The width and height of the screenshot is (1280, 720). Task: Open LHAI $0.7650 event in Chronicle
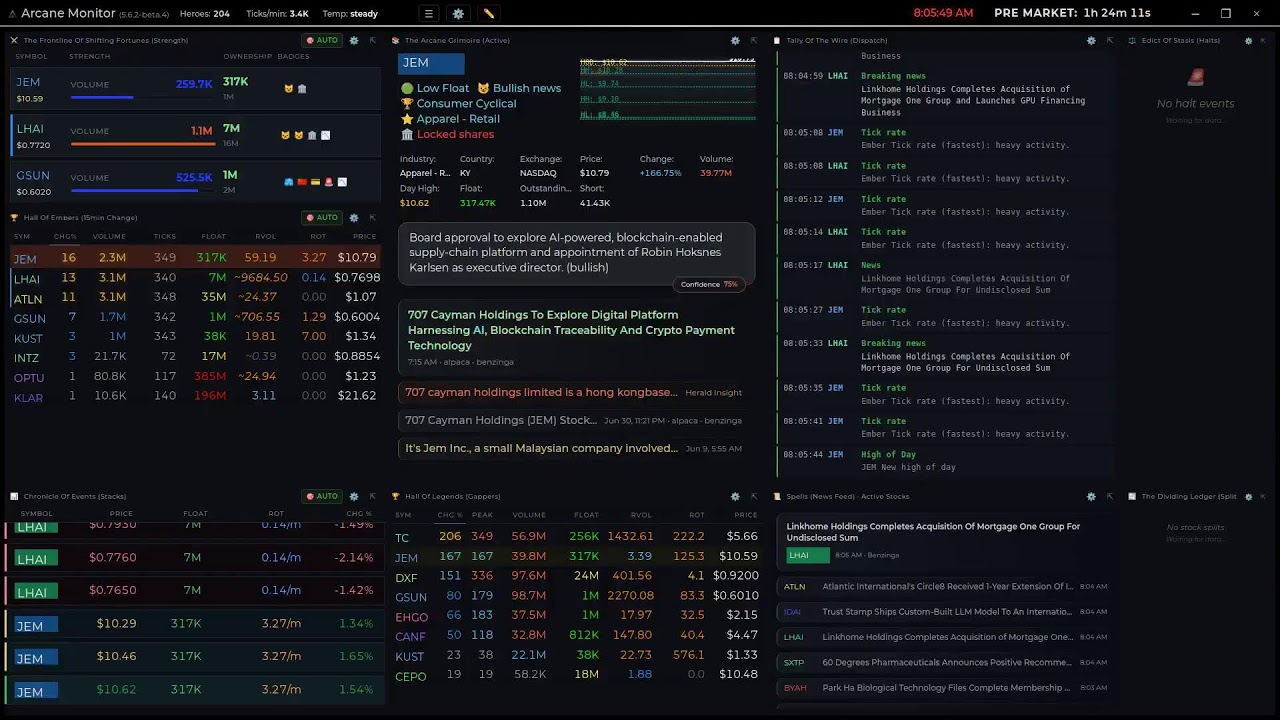coord(195,591)
